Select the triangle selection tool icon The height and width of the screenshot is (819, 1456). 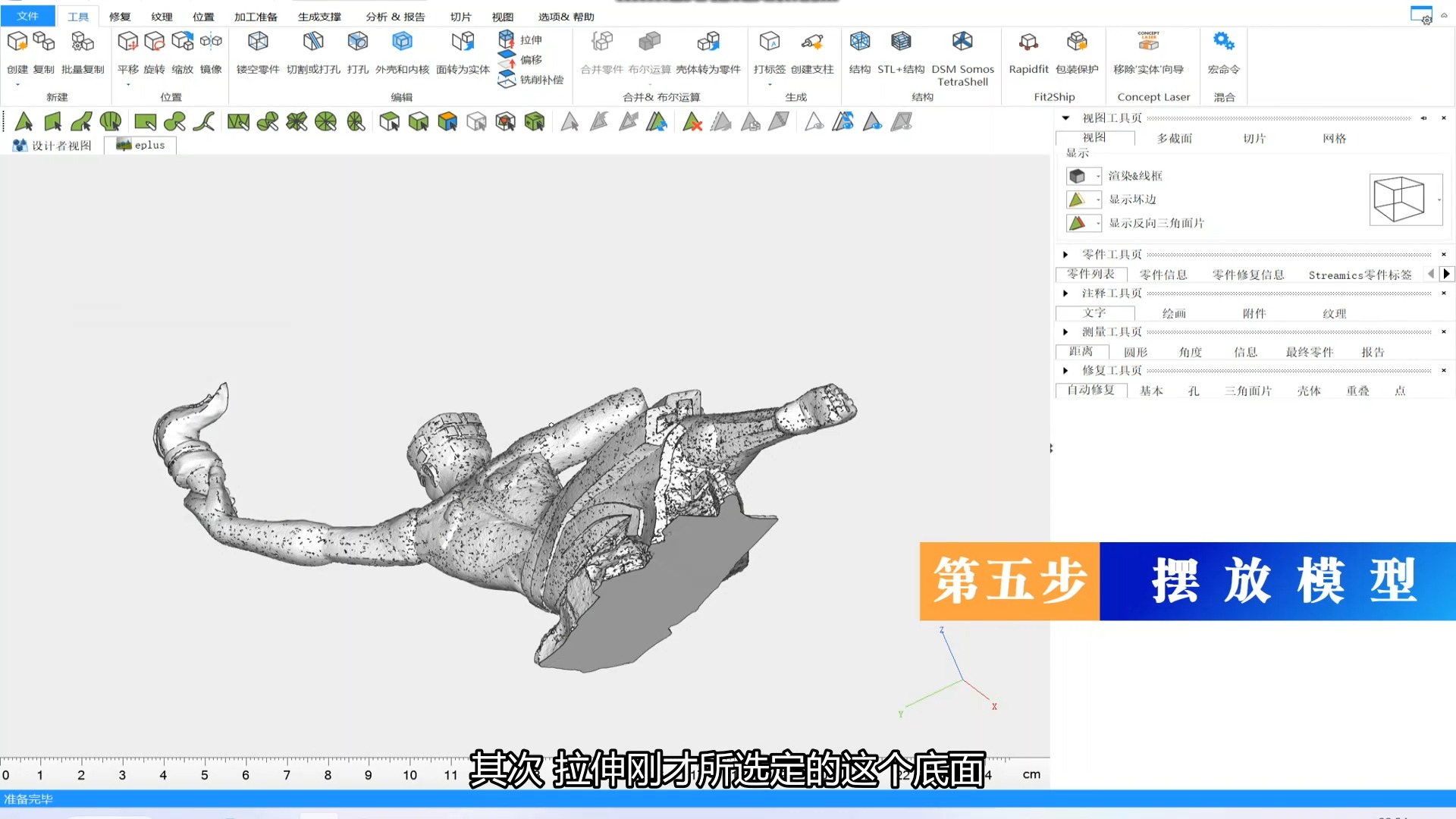(x=24, y=121)
